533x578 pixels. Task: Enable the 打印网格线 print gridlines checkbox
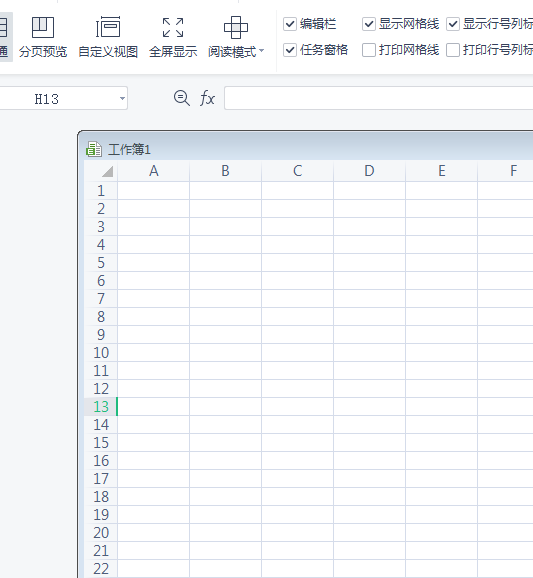pos(369,50)
